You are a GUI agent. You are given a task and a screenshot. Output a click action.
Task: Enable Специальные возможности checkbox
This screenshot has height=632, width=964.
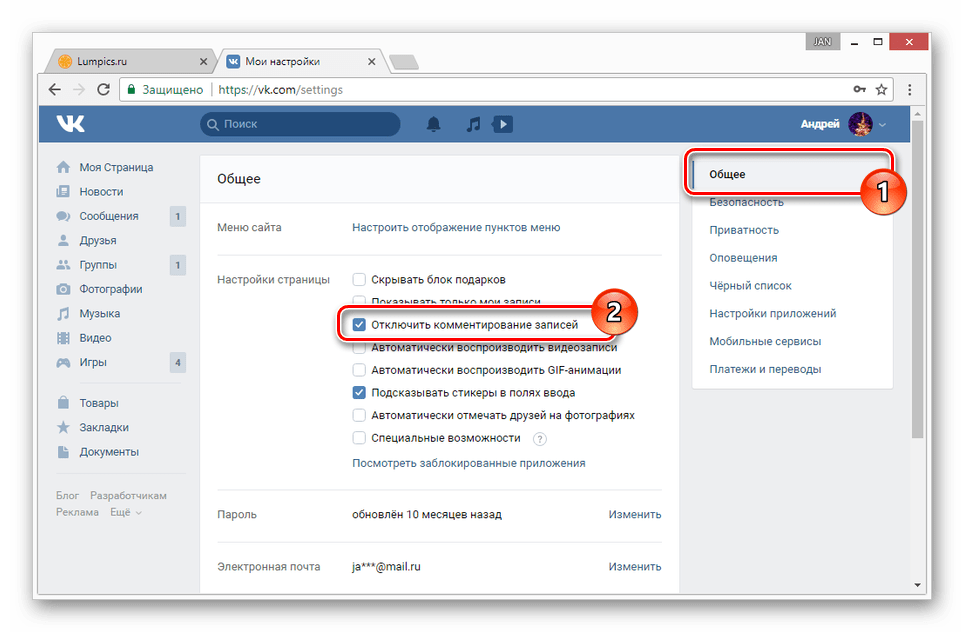pos(359,438)
